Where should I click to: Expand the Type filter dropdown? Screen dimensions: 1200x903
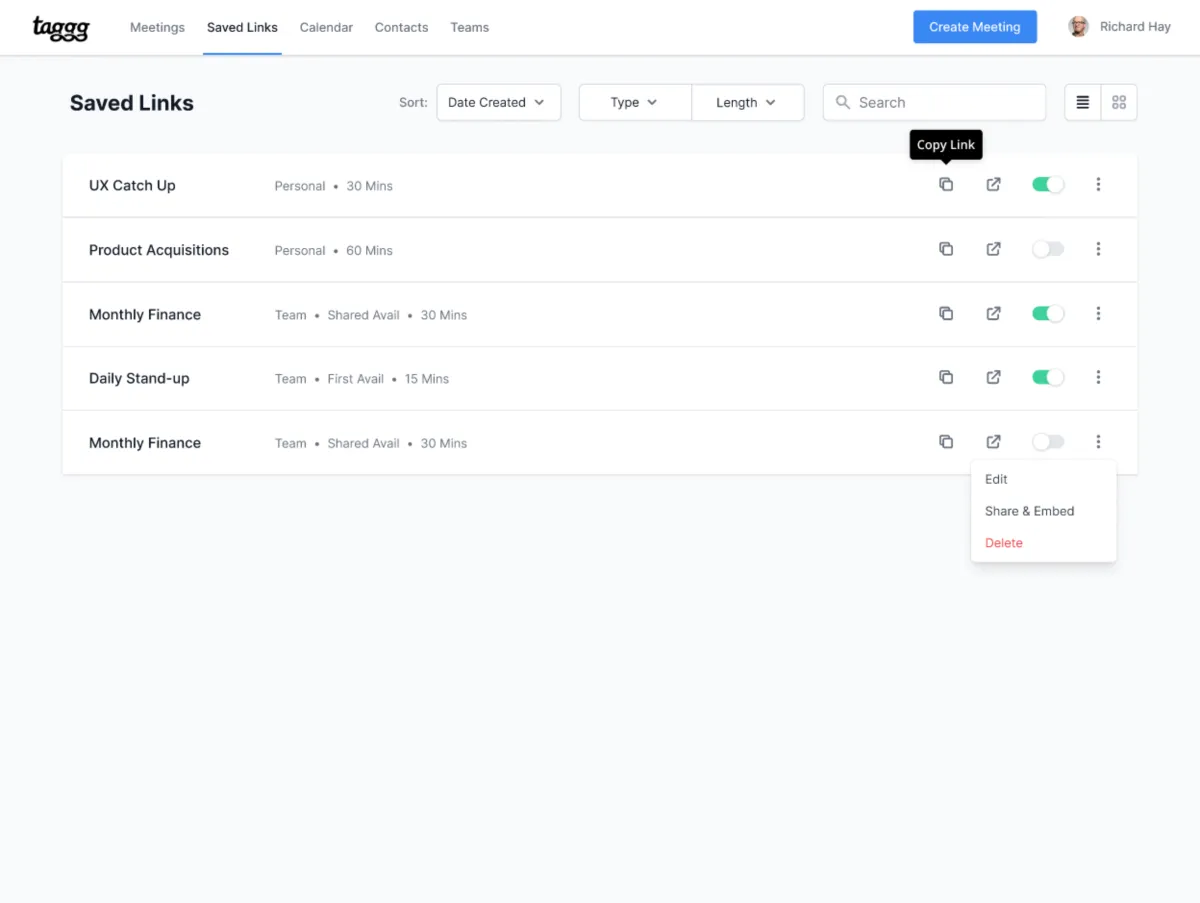(x=635, y=102)
